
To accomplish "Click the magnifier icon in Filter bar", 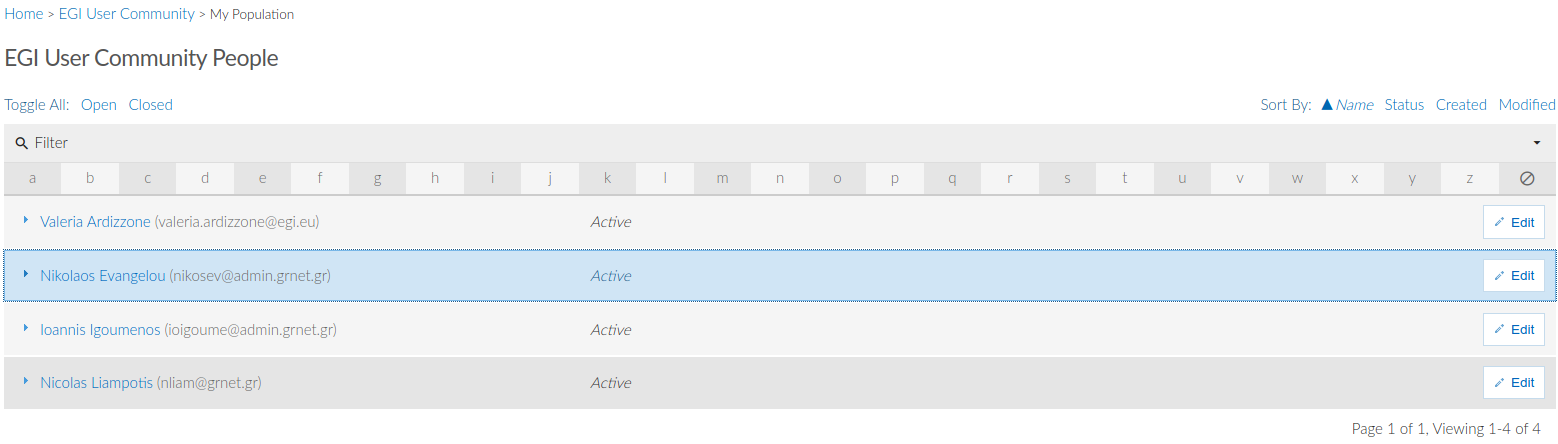I will pyautogui.click(x=21, y=143).
